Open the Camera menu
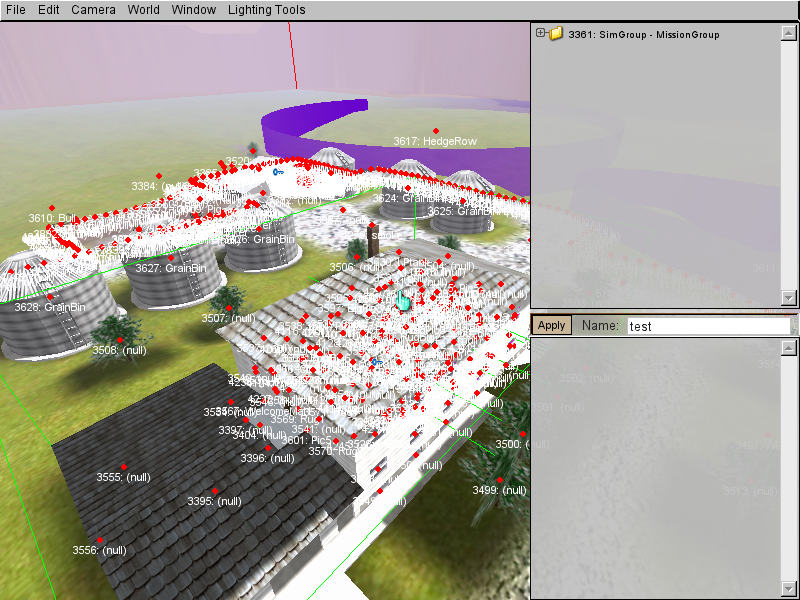The height and width of the screenshot is (600, 800). point(93,10)
